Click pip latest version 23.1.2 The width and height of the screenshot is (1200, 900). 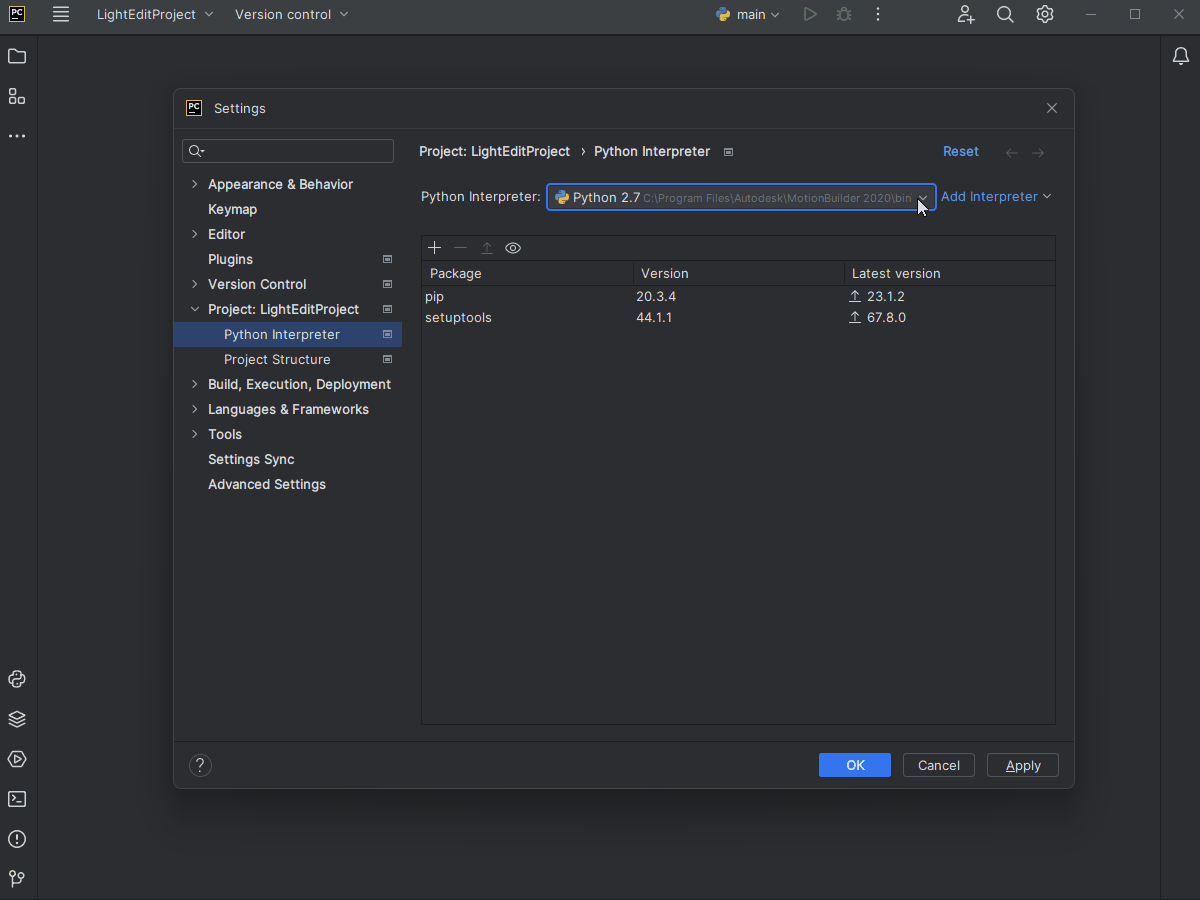pyautogui.click(x=885, y=297)
